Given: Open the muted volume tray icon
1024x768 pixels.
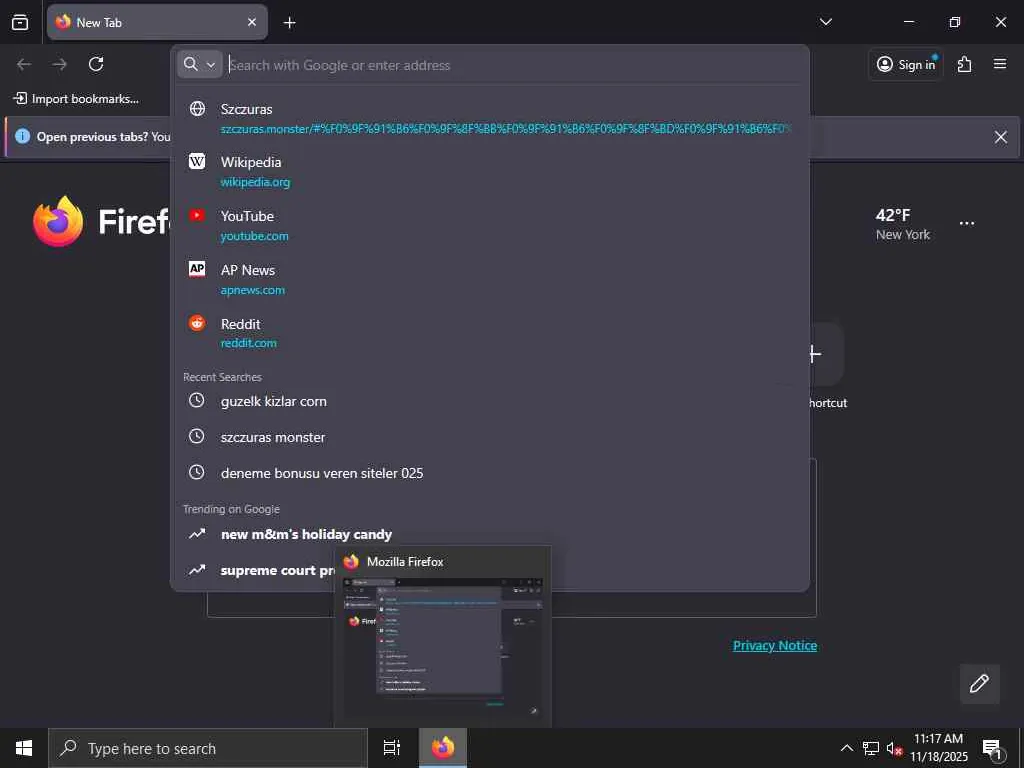Looking at the screenshot, I should [x=895, y=748].
